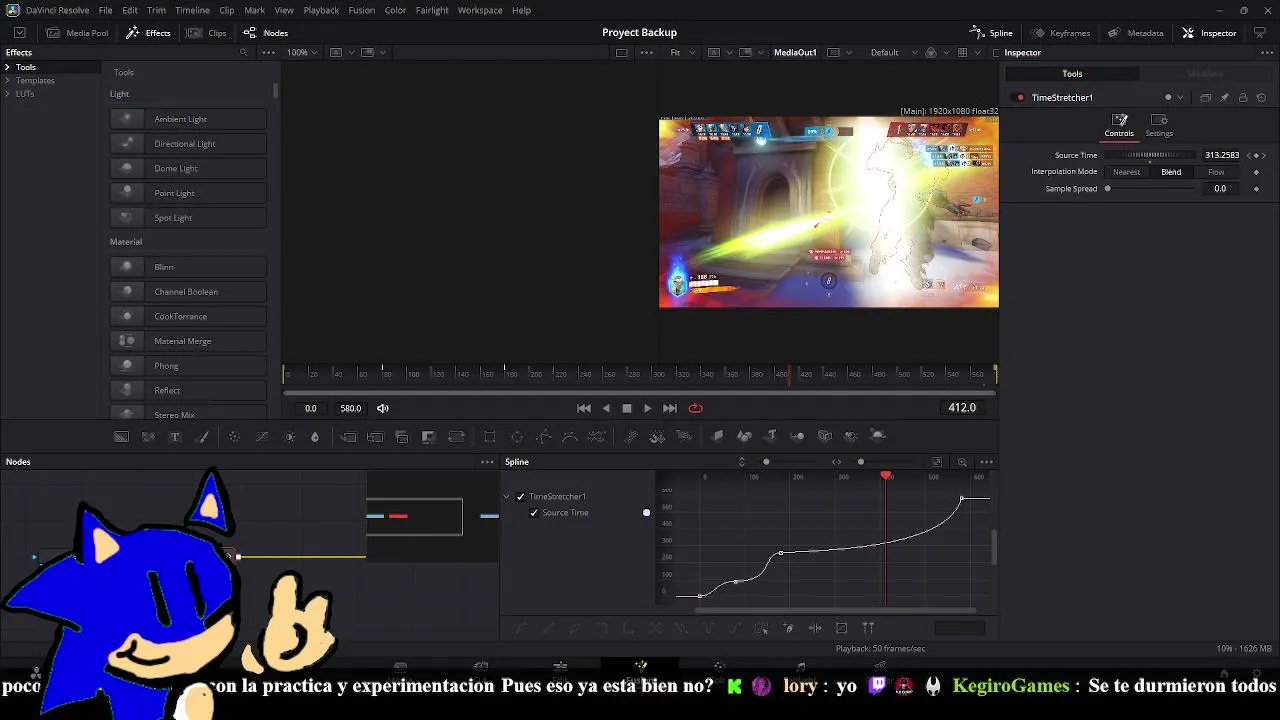Toggle Source Time keyframe diamond
This screenshot has height=720, width=1280.
tap(1257, 156)
